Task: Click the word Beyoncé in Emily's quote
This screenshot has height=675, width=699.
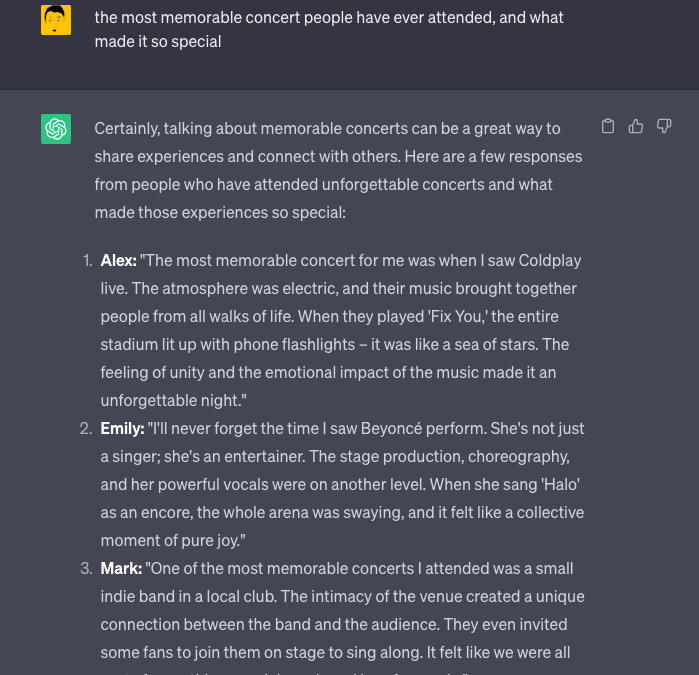Action: tap(391, 428)
